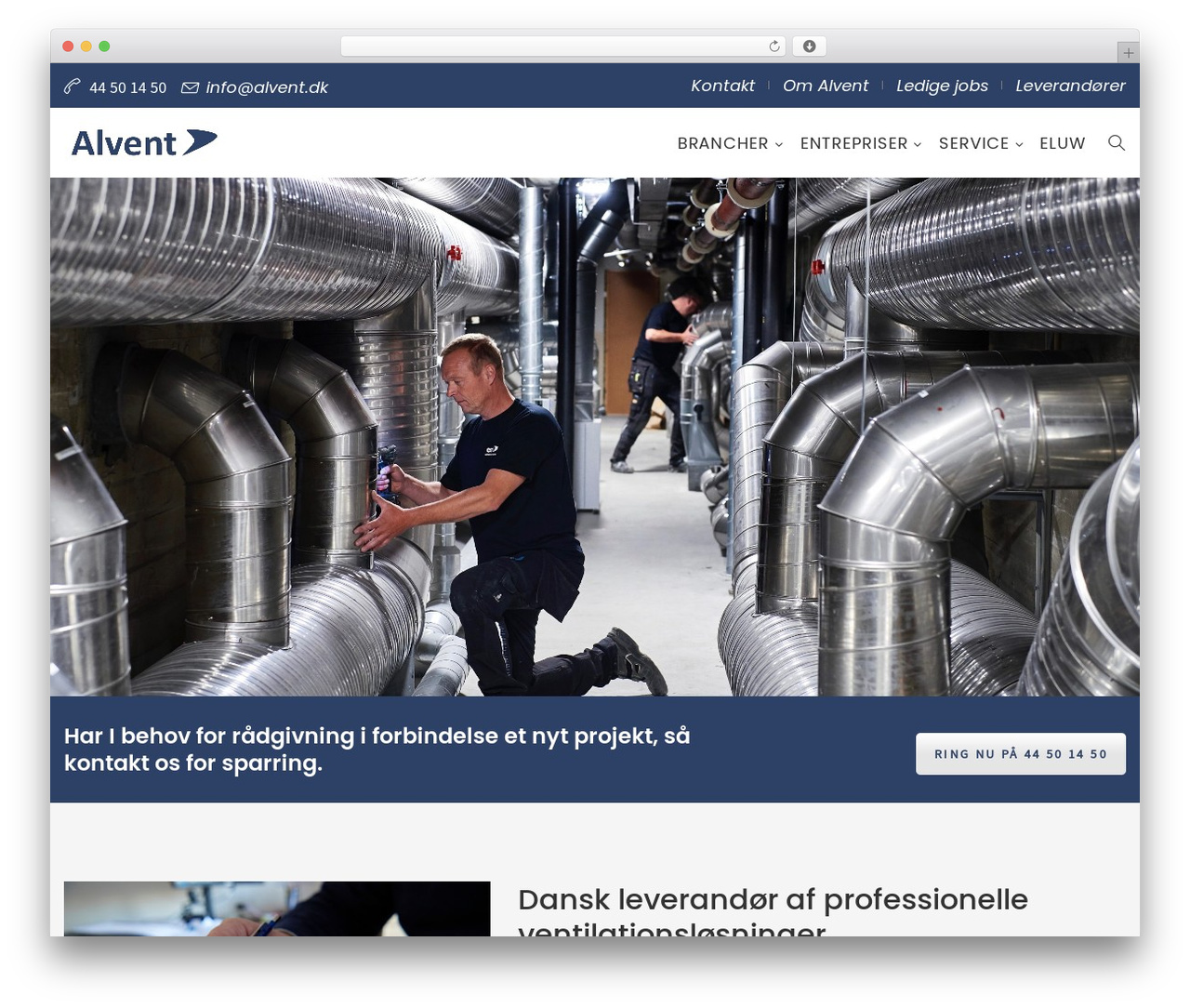Expand the ENTREPRISER dropdown menu
The height and width of the screenshot is (1008, 1190).
pos(861,143)
